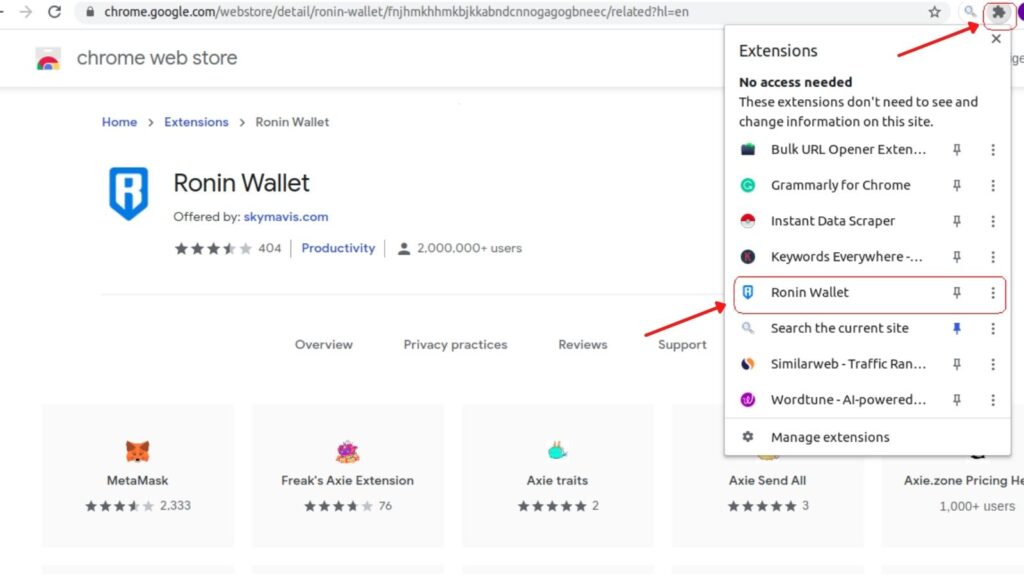Open Search the current site extension
The height and width of the screenshot is (576, 1024).
[x=839, y=328]
